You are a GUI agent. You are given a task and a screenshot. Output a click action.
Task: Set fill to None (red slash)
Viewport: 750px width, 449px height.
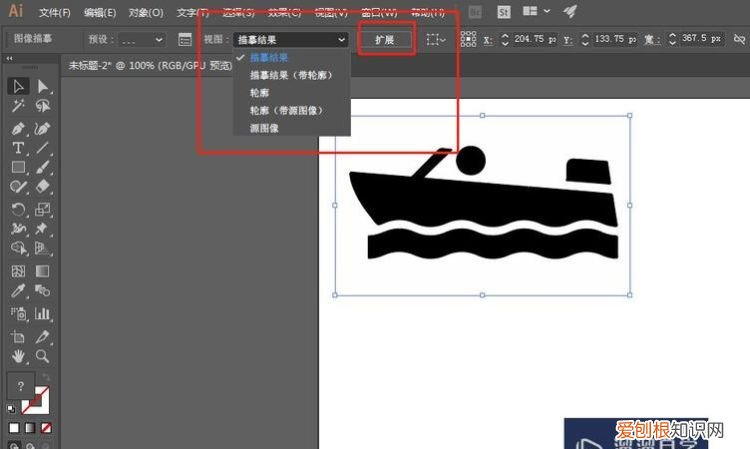pyautogui.click(x=46, y=427)
